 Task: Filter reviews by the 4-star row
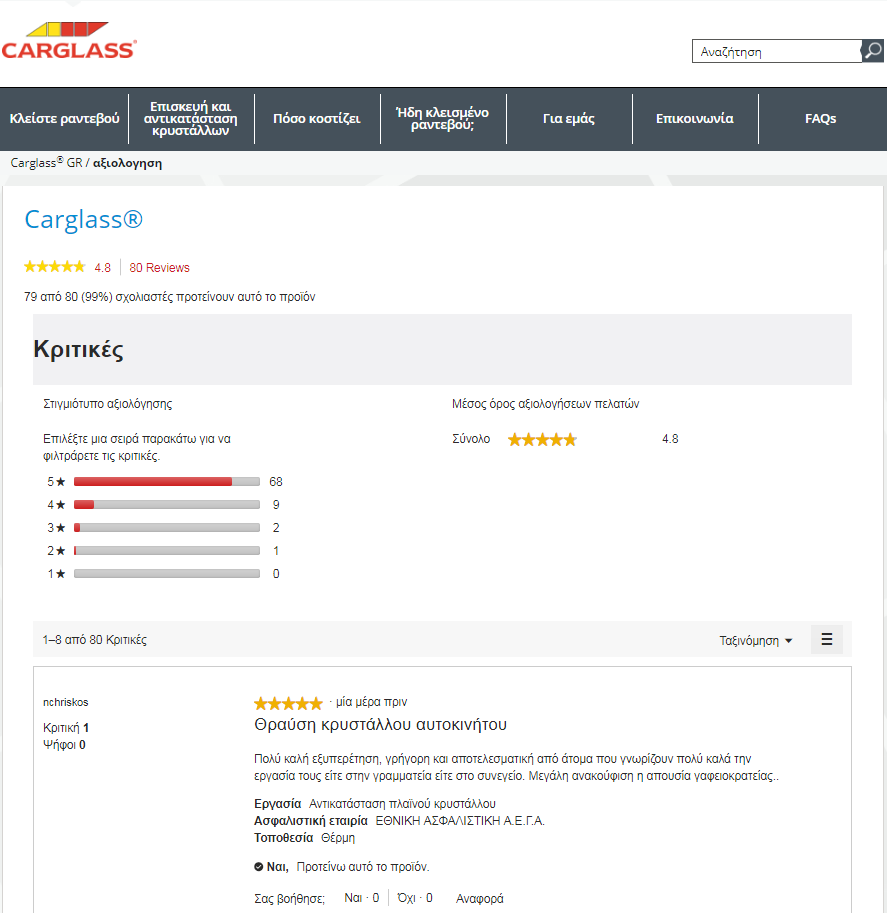pyautogui.click(x=166, y=505)
